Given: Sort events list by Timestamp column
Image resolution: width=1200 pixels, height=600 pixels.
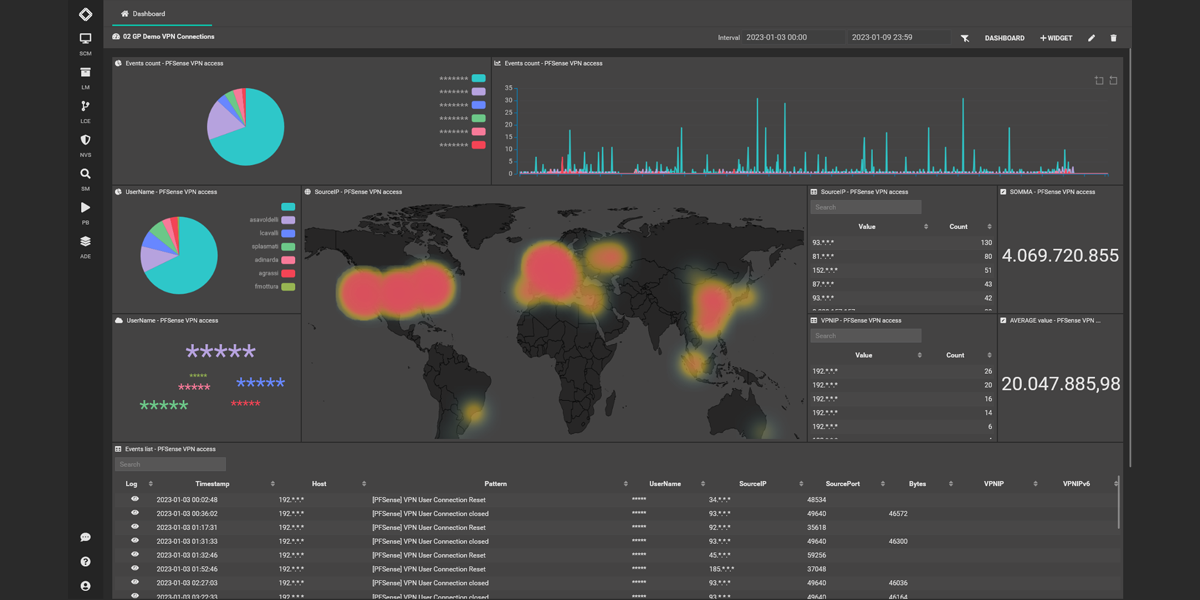Looking at the screenshot, I should pos(212,484).
